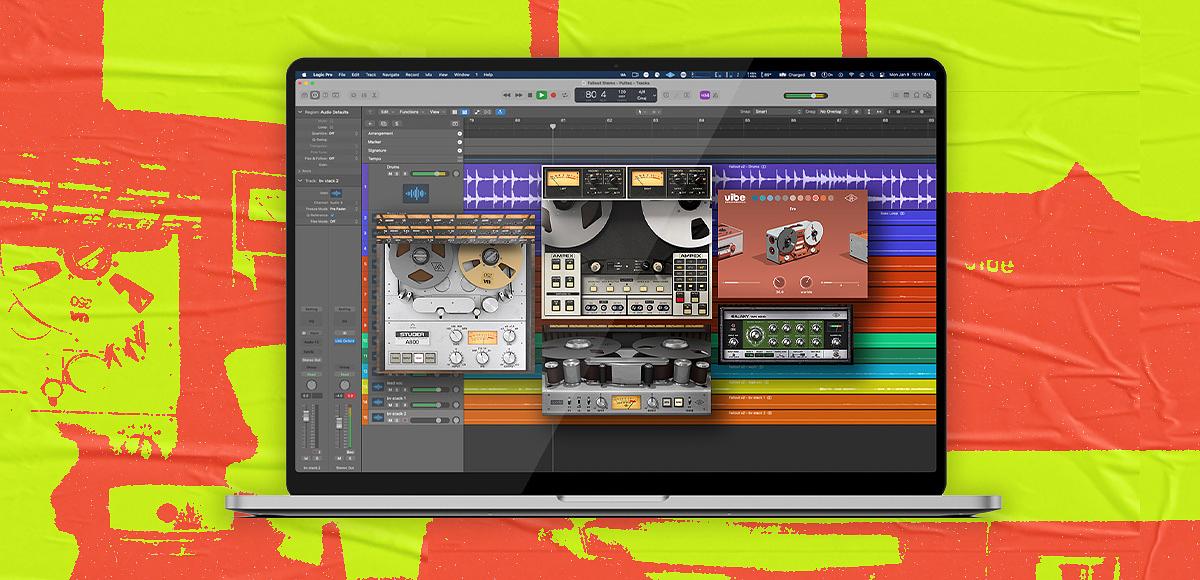This screenshot has height=580, width=1200.
Task: Expand the More section in Region inspector
Action: [x=299, y=171]
